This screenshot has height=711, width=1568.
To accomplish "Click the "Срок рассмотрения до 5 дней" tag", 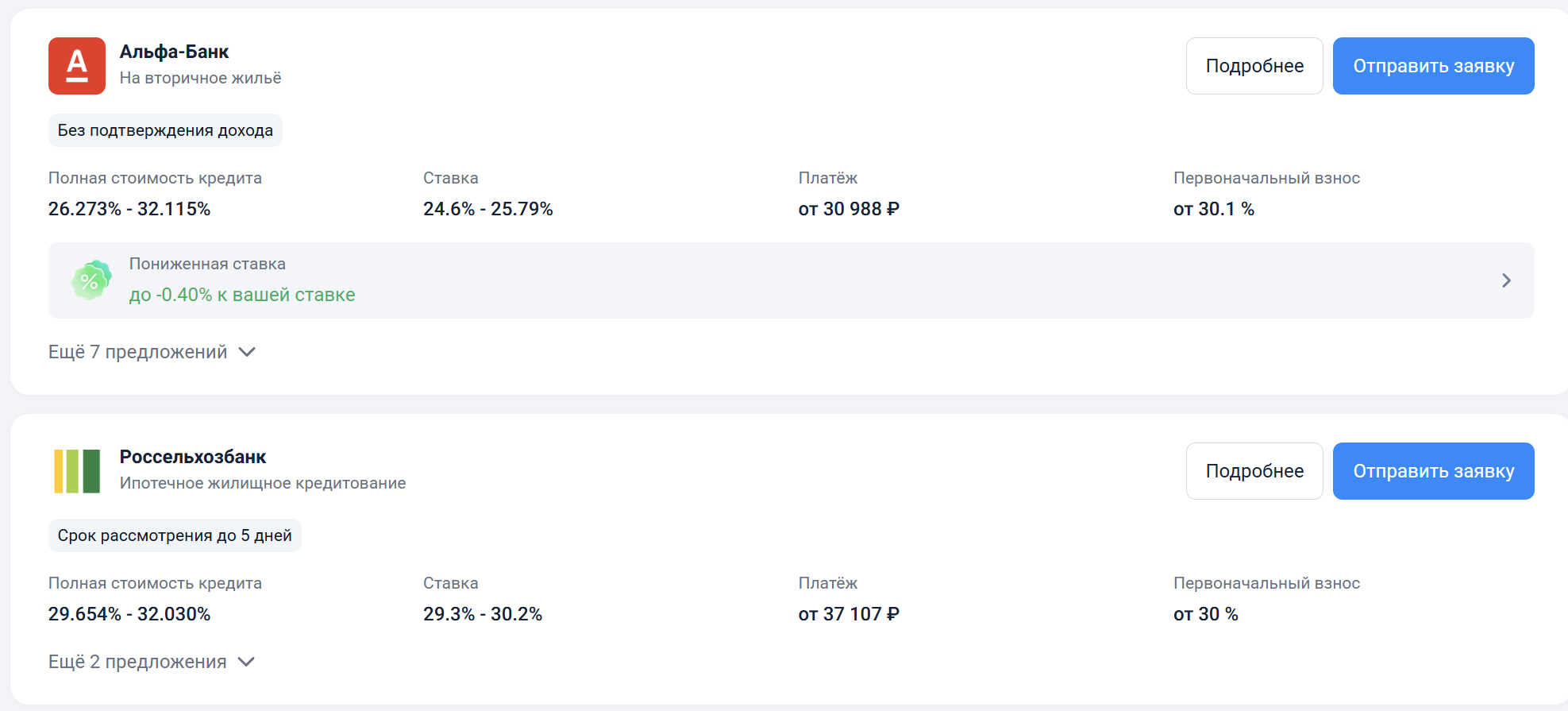I will point(175,535).
